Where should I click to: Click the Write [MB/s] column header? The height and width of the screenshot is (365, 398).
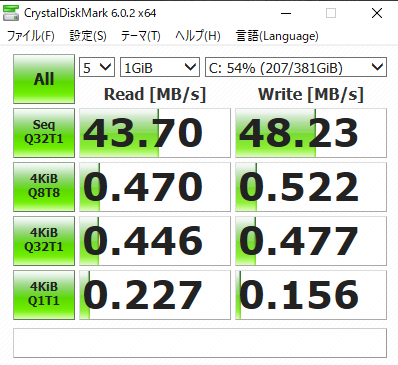311,94
